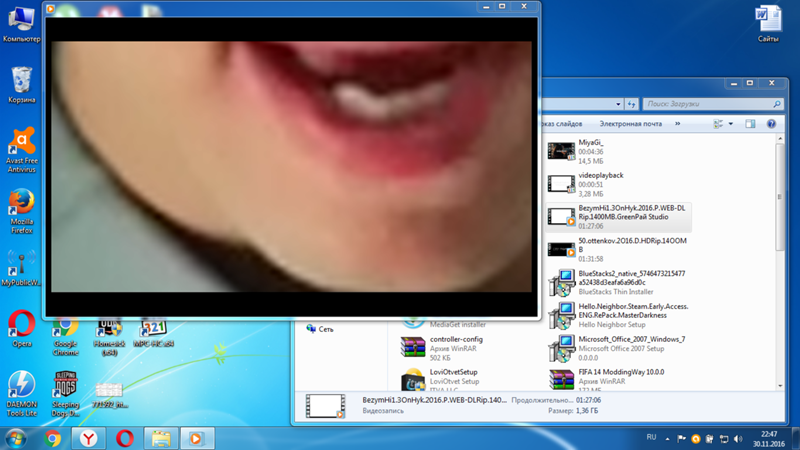The width and height of the screenshot is (800, 450).
Task: Click the duration value 01:27:06 in details pane
Action: [588, 401]
